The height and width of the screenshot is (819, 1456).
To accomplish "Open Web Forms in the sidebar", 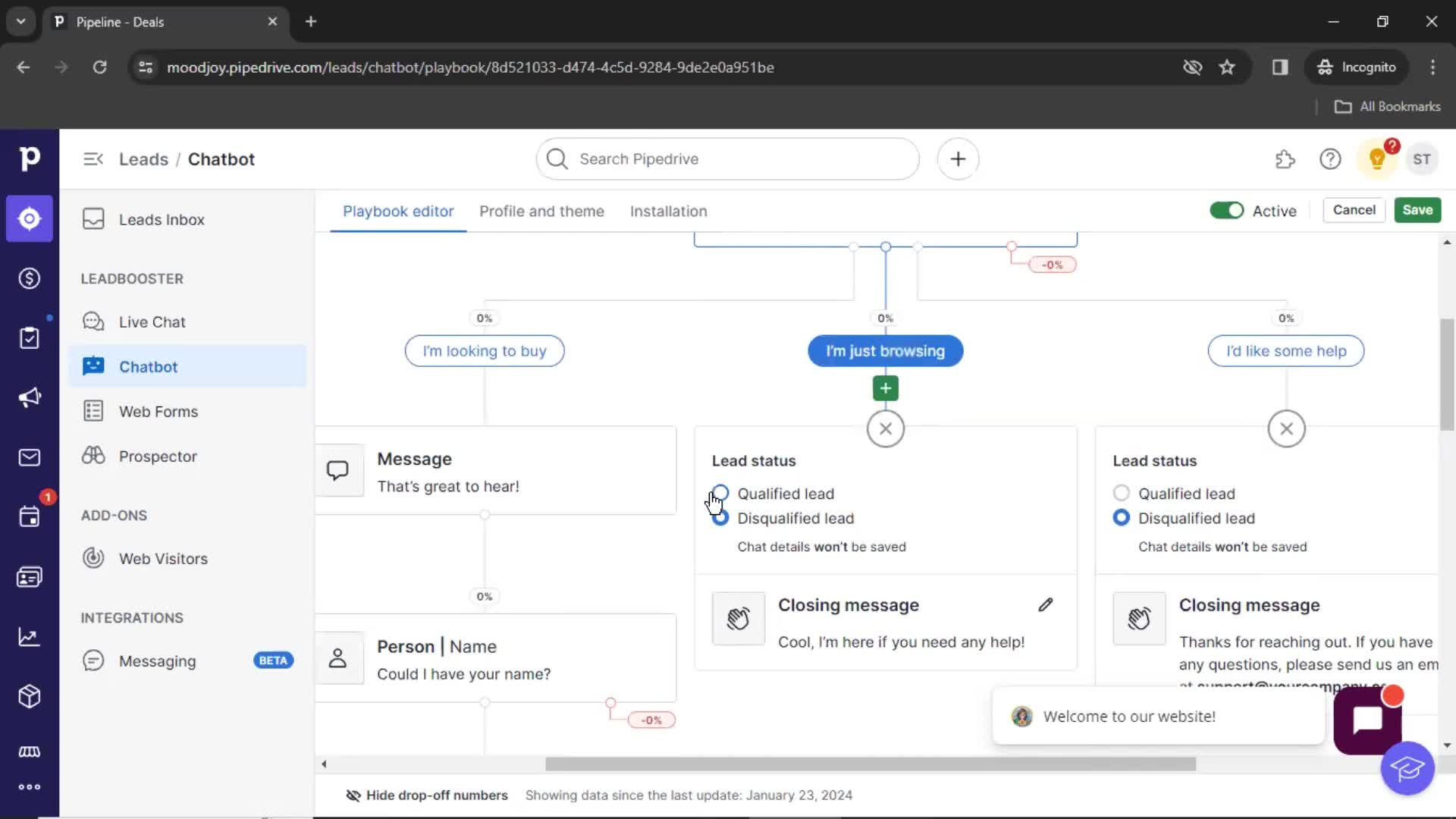I will coord(187,412).
